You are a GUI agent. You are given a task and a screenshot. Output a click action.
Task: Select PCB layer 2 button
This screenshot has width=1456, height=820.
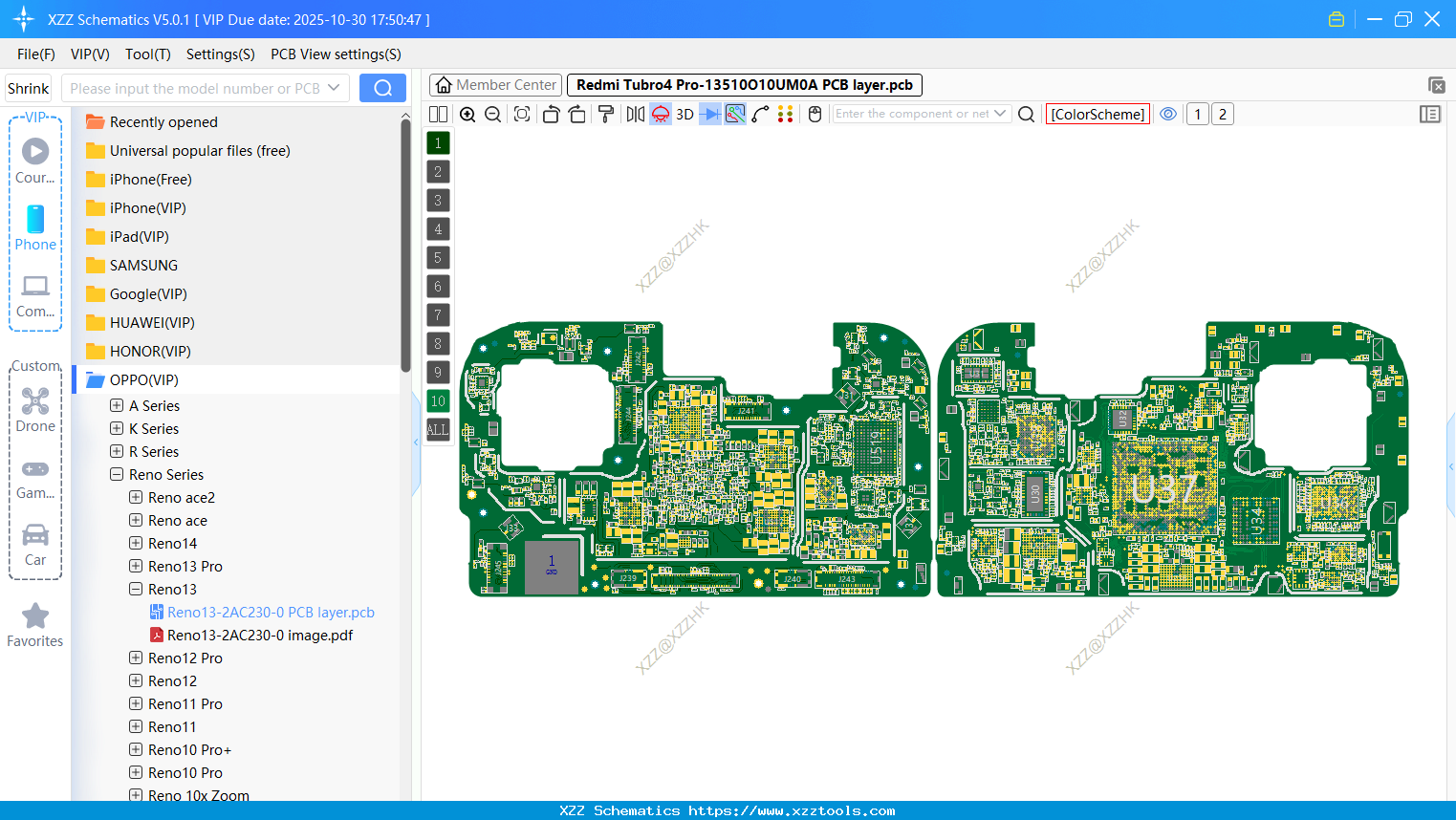438,171
